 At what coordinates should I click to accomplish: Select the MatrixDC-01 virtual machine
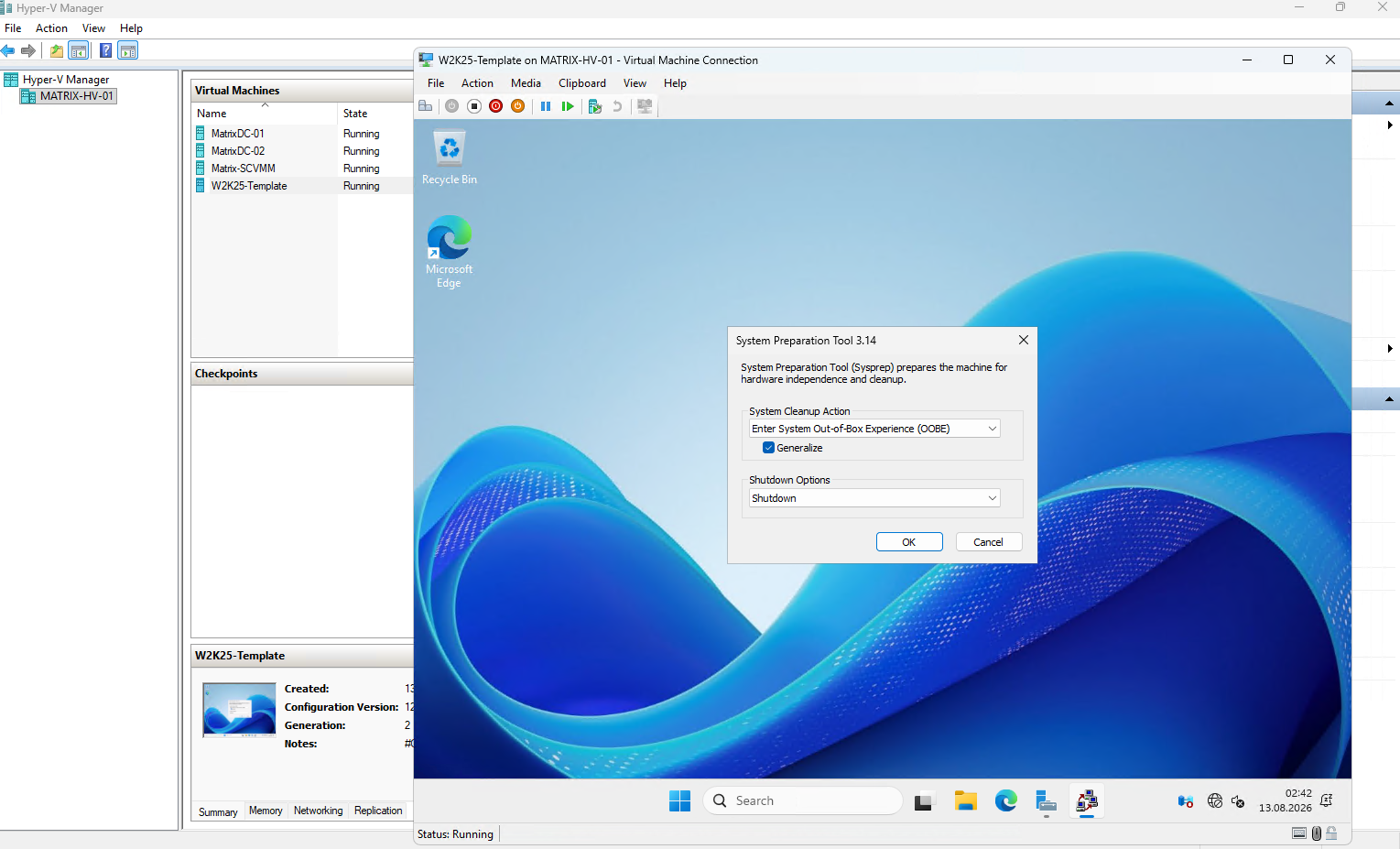pyautogui.click(x=302, y=134)
